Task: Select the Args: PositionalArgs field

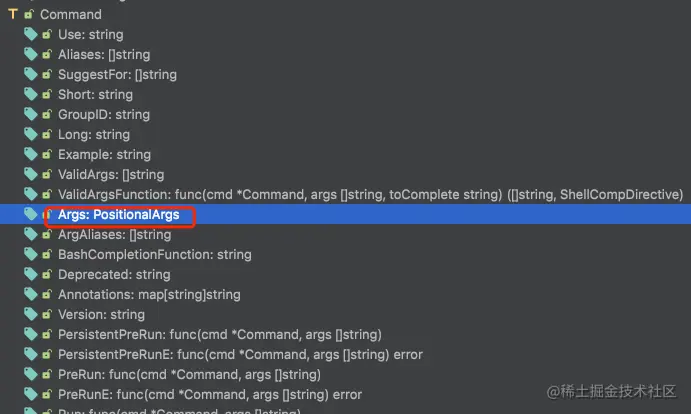Action: [x=118, y=214]
